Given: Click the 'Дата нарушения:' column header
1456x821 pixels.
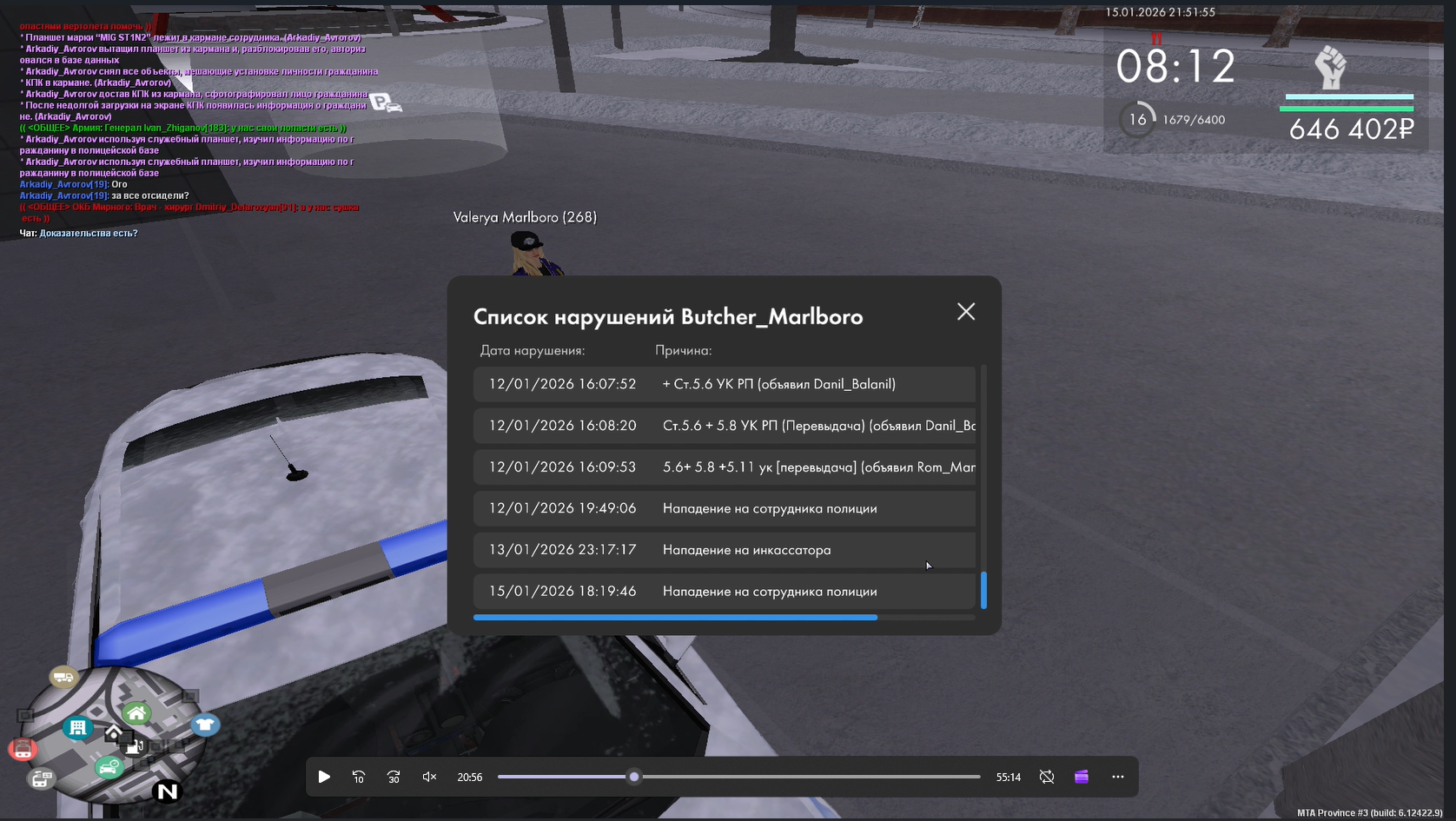Looking at the screenshot, I should [533, 351].
